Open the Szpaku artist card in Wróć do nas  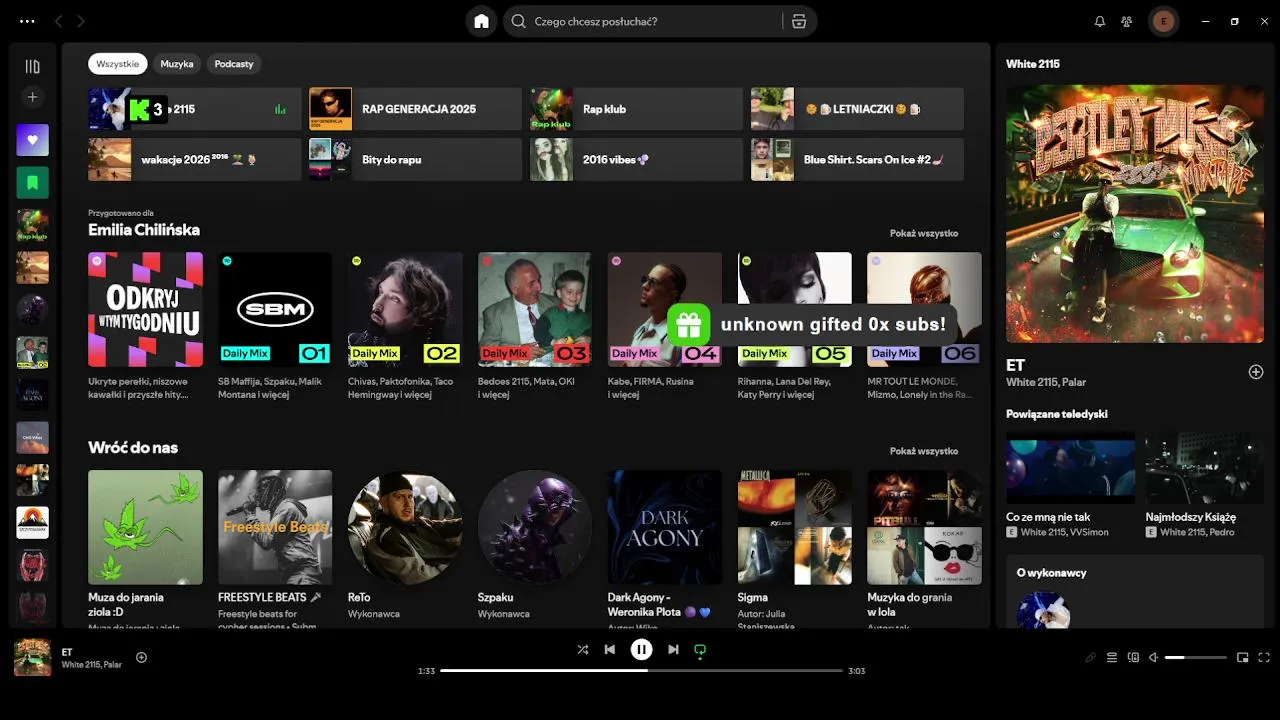pos(535,548)
